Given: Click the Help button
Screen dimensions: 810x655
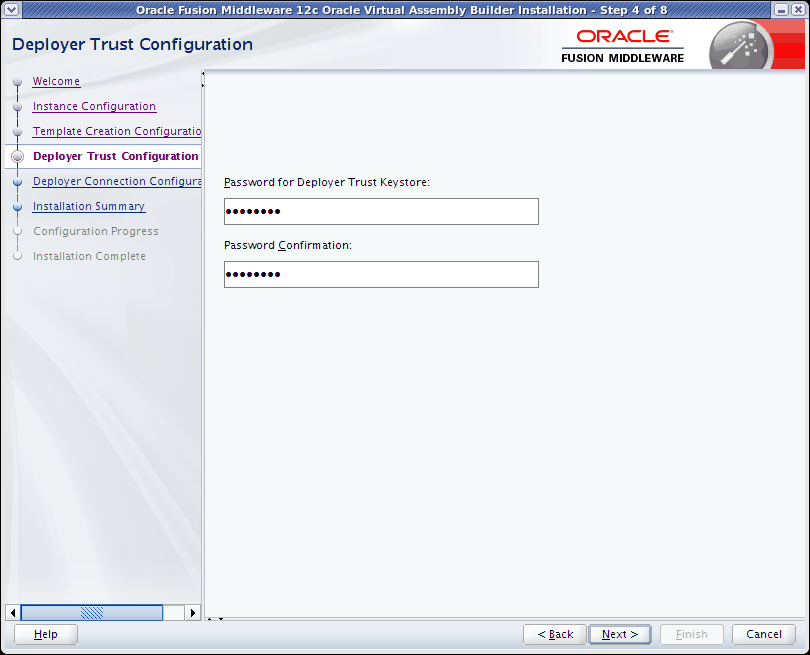Looking at the screenshot, I should click(x=46, y=634).
